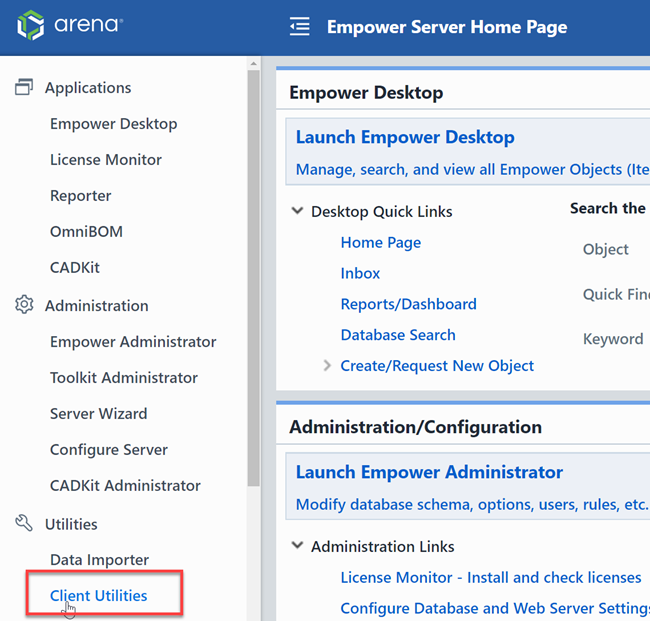Click the Arena logo icon

point(31,27)
